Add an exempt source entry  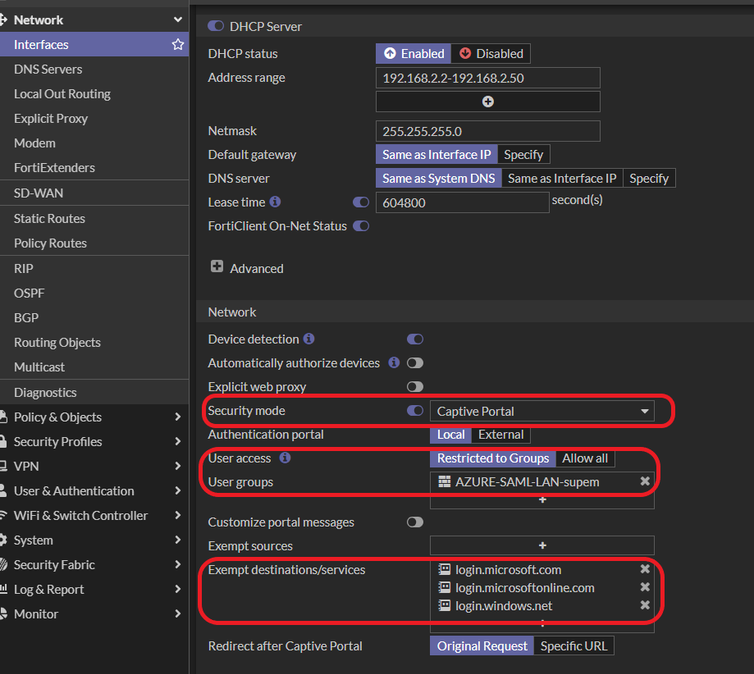point(542,546)
